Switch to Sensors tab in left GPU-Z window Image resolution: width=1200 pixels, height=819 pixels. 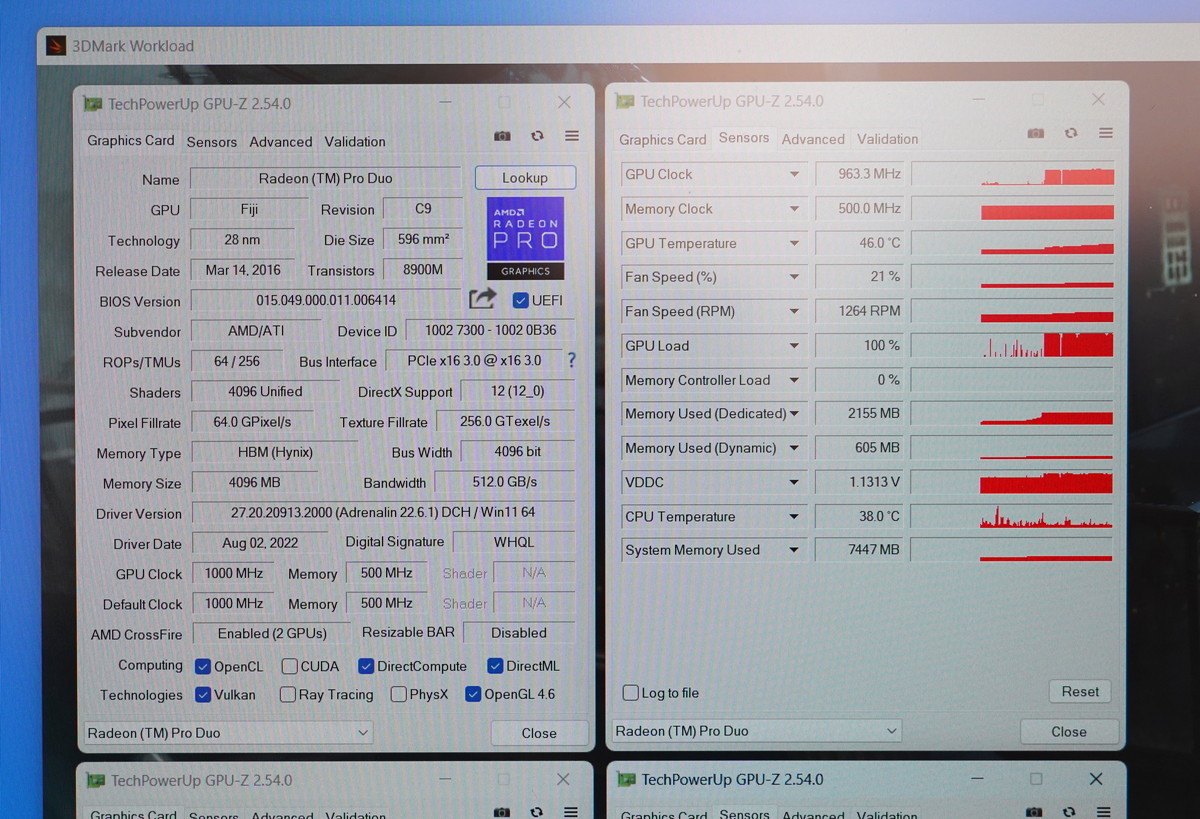click(212, 142)
